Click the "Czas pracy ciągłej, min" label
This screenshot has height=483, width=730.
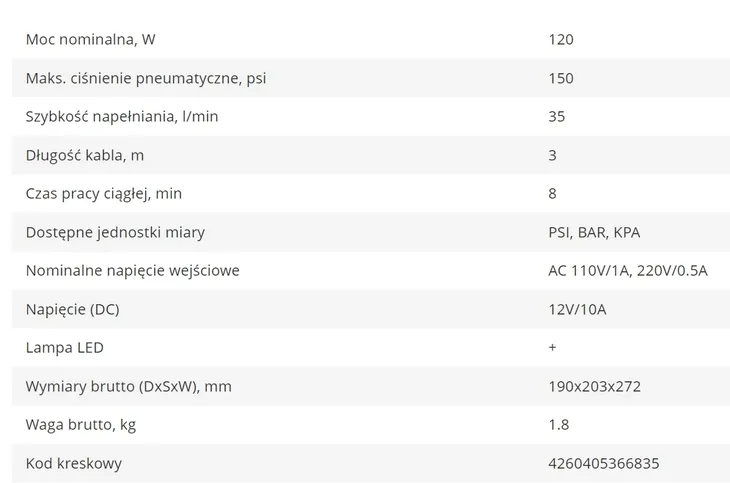pyautogui.click(x=104, y=194)
